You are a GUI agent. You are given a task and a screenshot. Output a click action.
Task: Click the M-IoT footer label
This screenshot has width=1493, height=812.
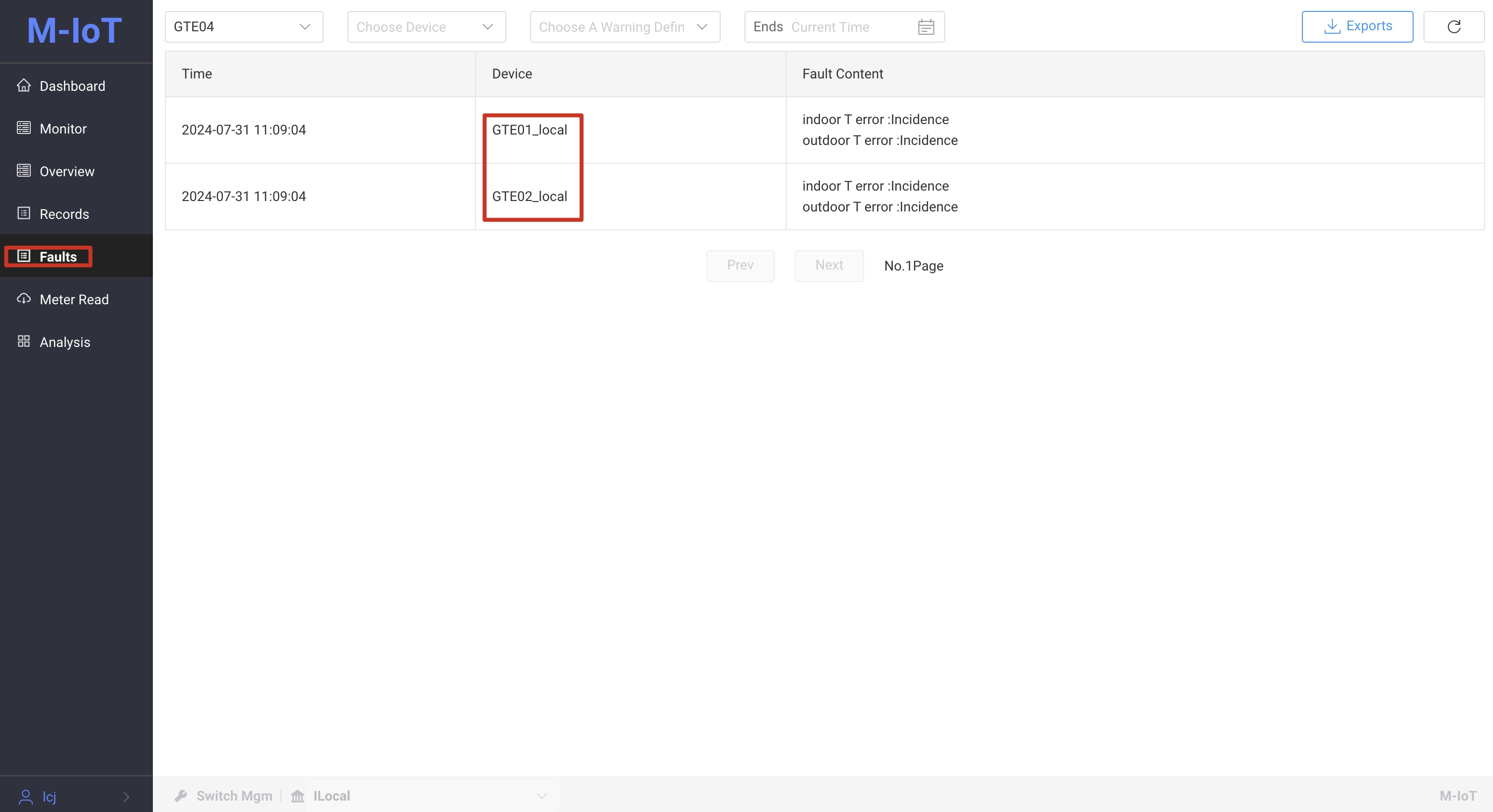click(x=1458, y=796)
